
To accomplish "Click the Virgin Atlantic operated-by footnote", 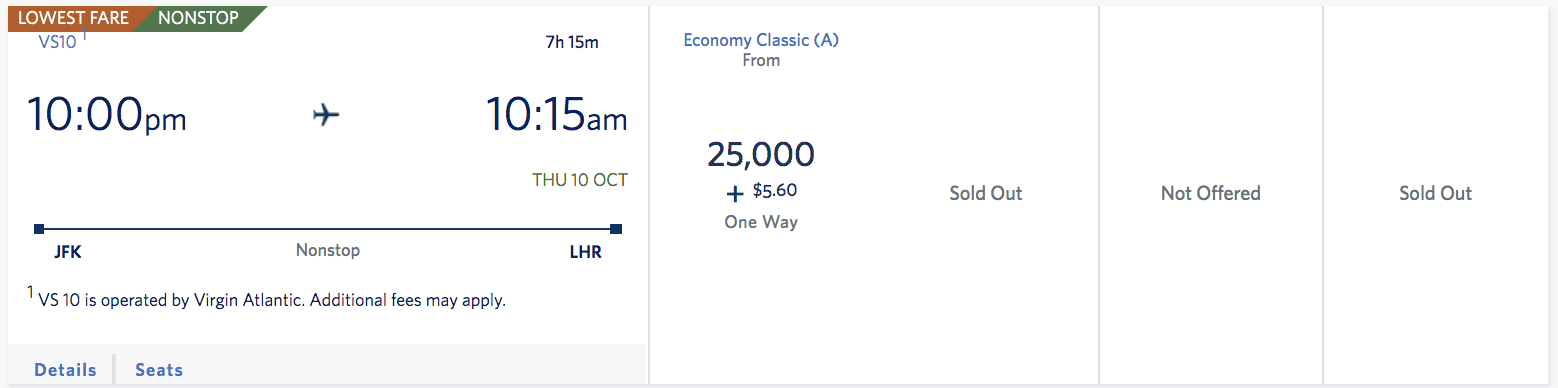I will click(x=266, y=298).
